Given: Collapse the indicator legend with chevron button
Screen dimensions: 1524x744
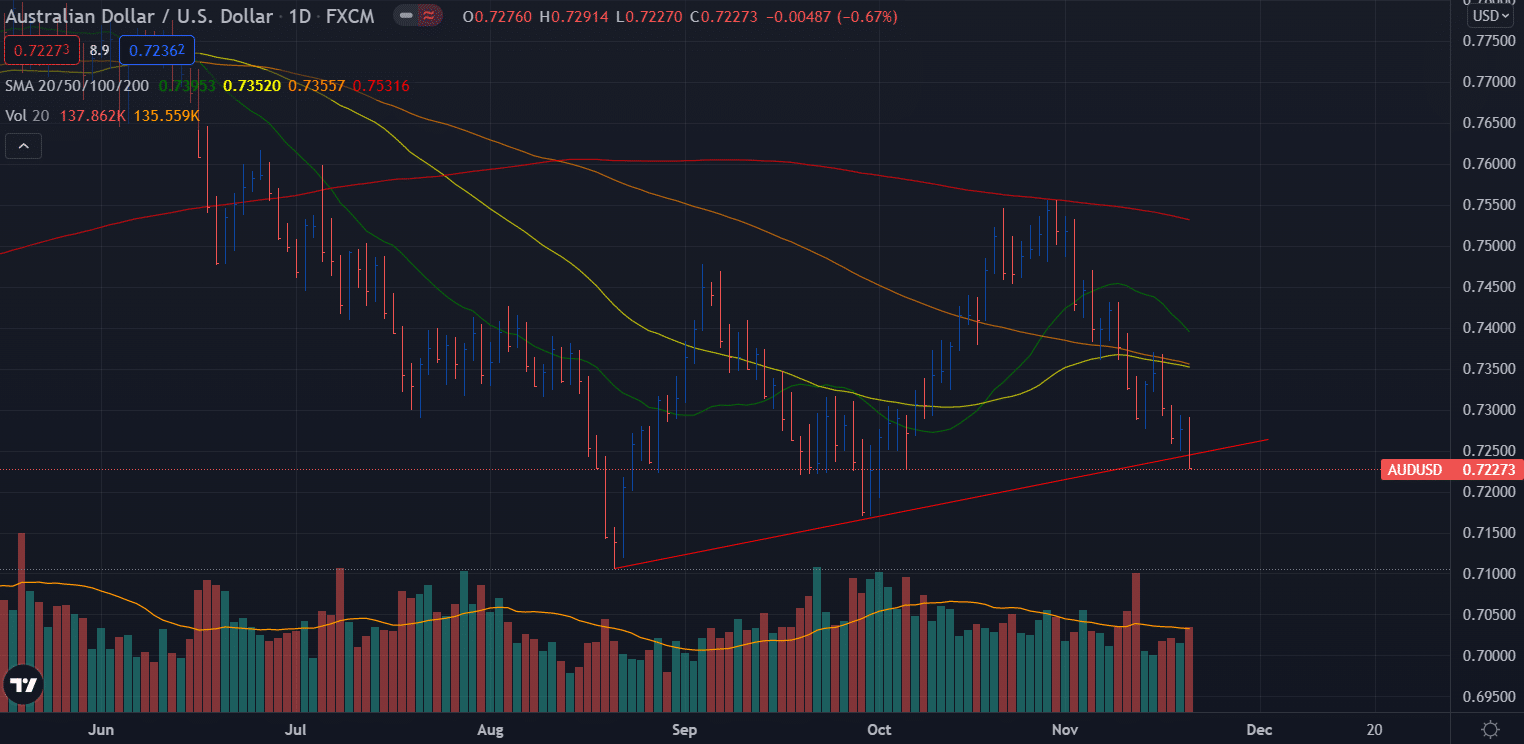Looking at the screenshot, I should tap(23, 147).
